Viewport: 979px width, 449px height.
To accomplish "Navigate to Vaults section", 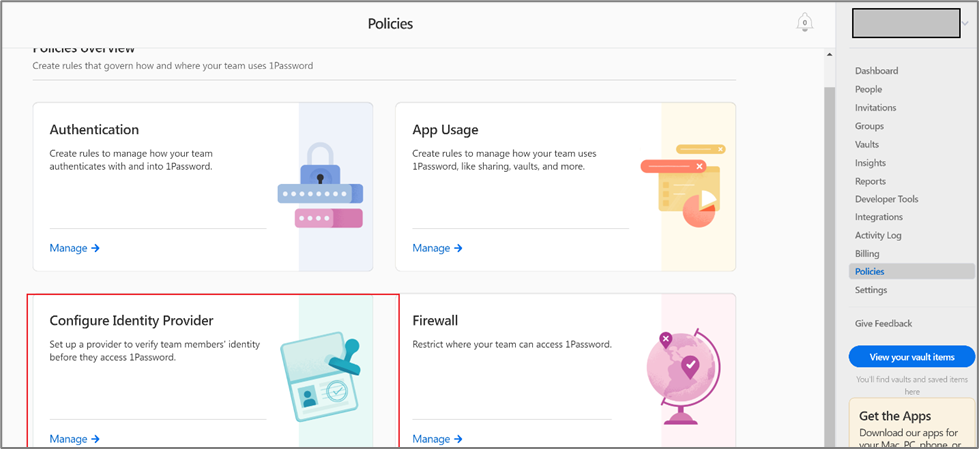I will click(867, 144).
